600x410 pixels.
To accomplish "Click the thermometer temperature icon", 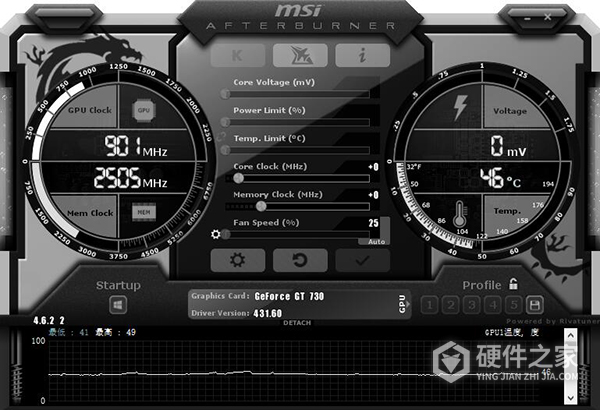I will (459, 214).
